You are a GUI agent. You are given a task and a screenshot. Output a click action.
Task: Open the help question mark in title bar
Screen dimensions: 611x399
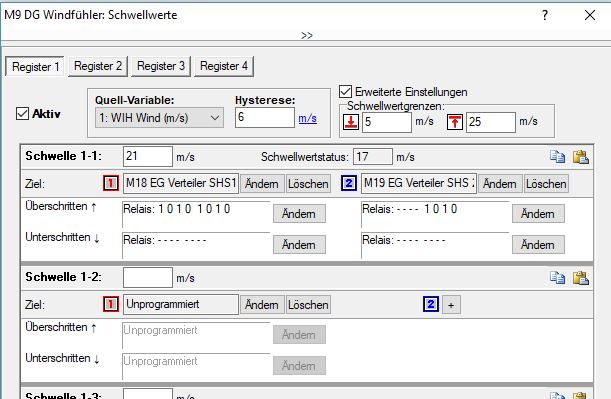545,15
